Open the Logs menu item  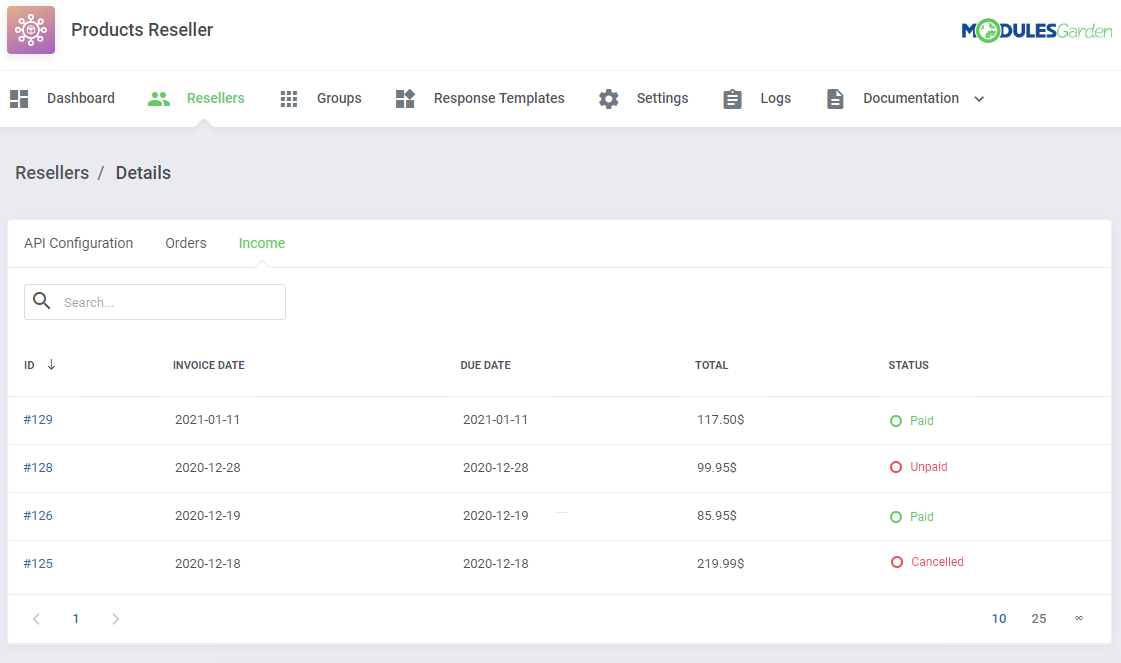(x=776, y=98)
